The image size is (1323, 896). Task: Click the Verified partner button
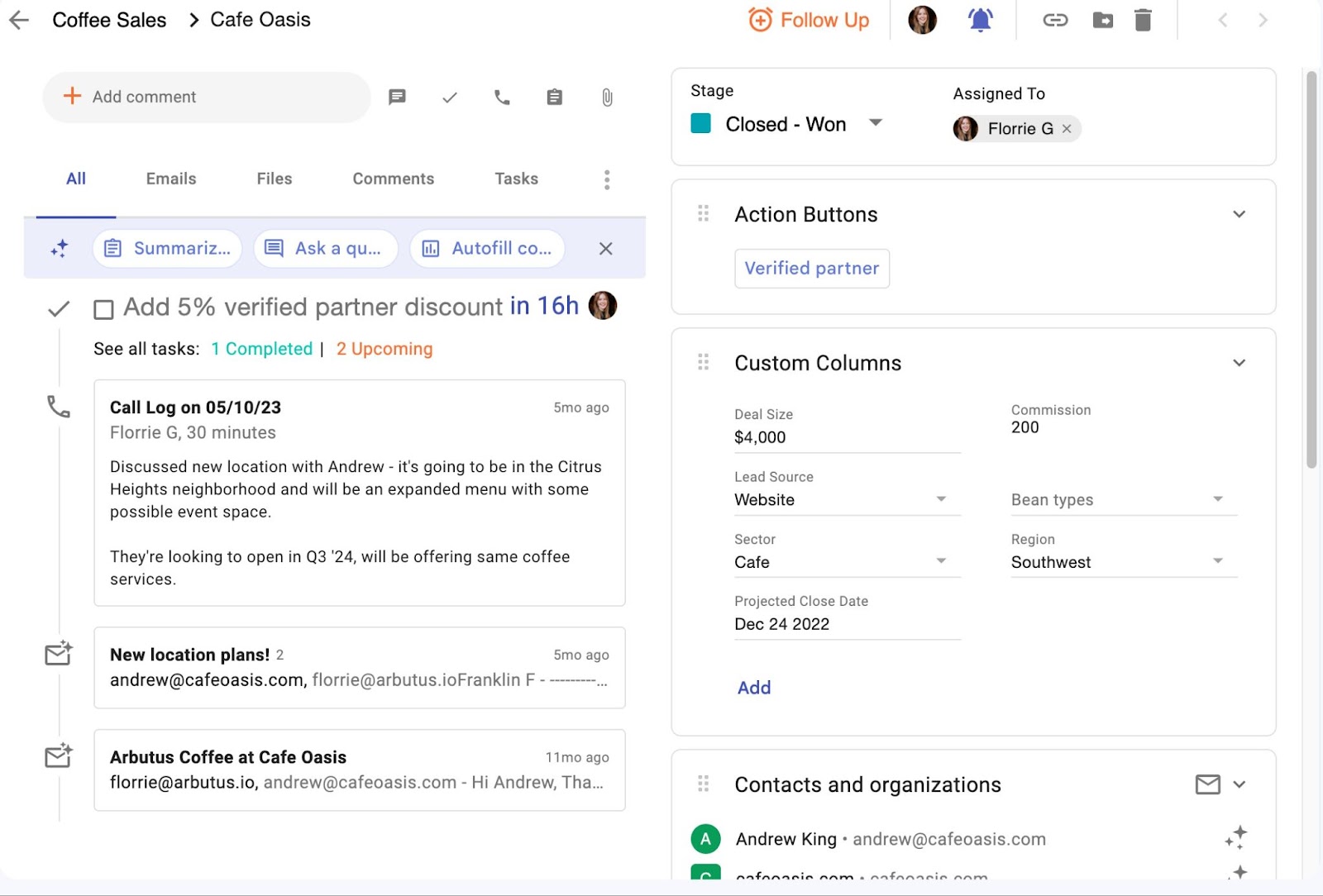point(812,269)
